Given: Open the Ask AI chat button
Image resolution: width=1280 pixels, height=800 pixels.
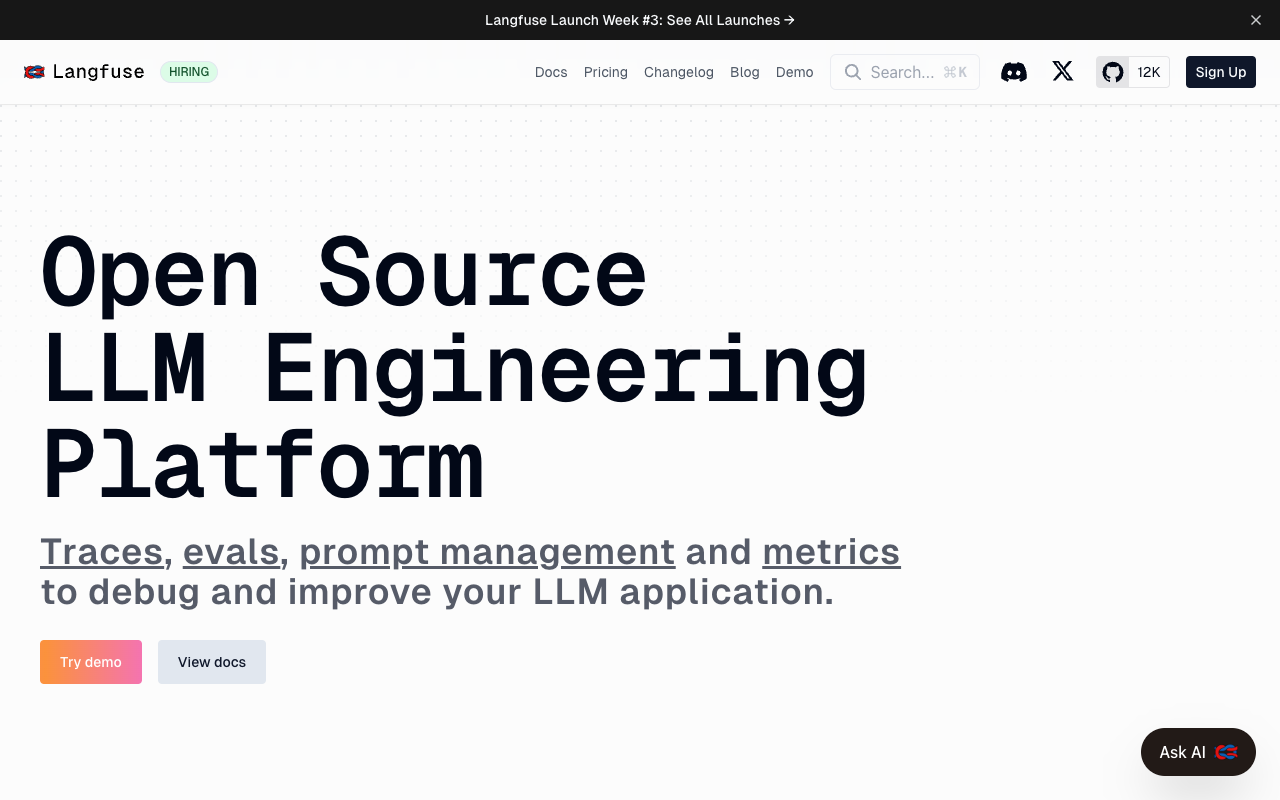Looking at the screenshot, I should point(1198,752).
